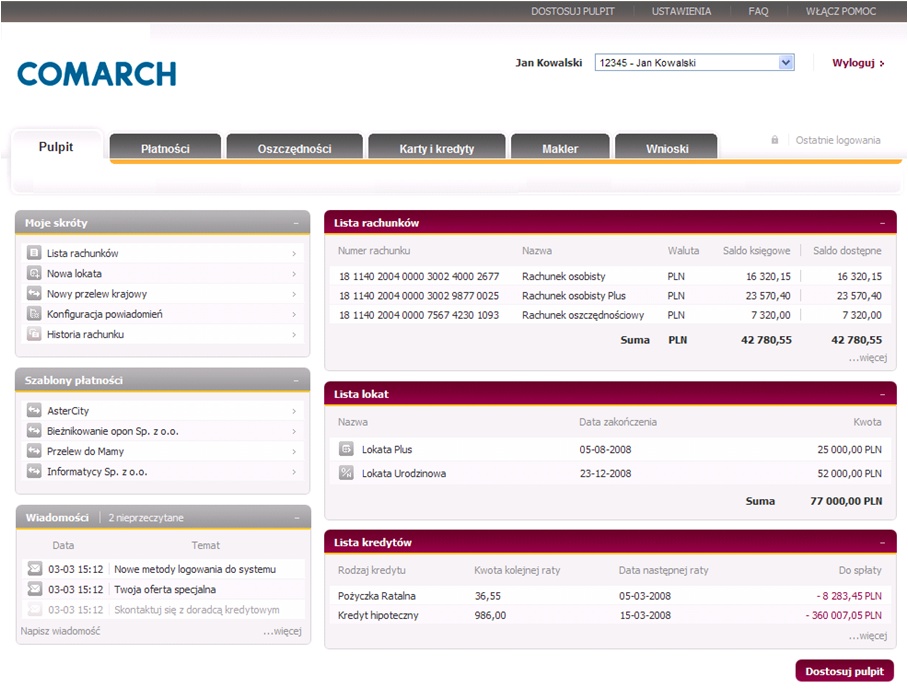This screenshot has width=908, height=691.
Task: Click the Dostosuj pulpit button
Action: (x=844, y=671)
